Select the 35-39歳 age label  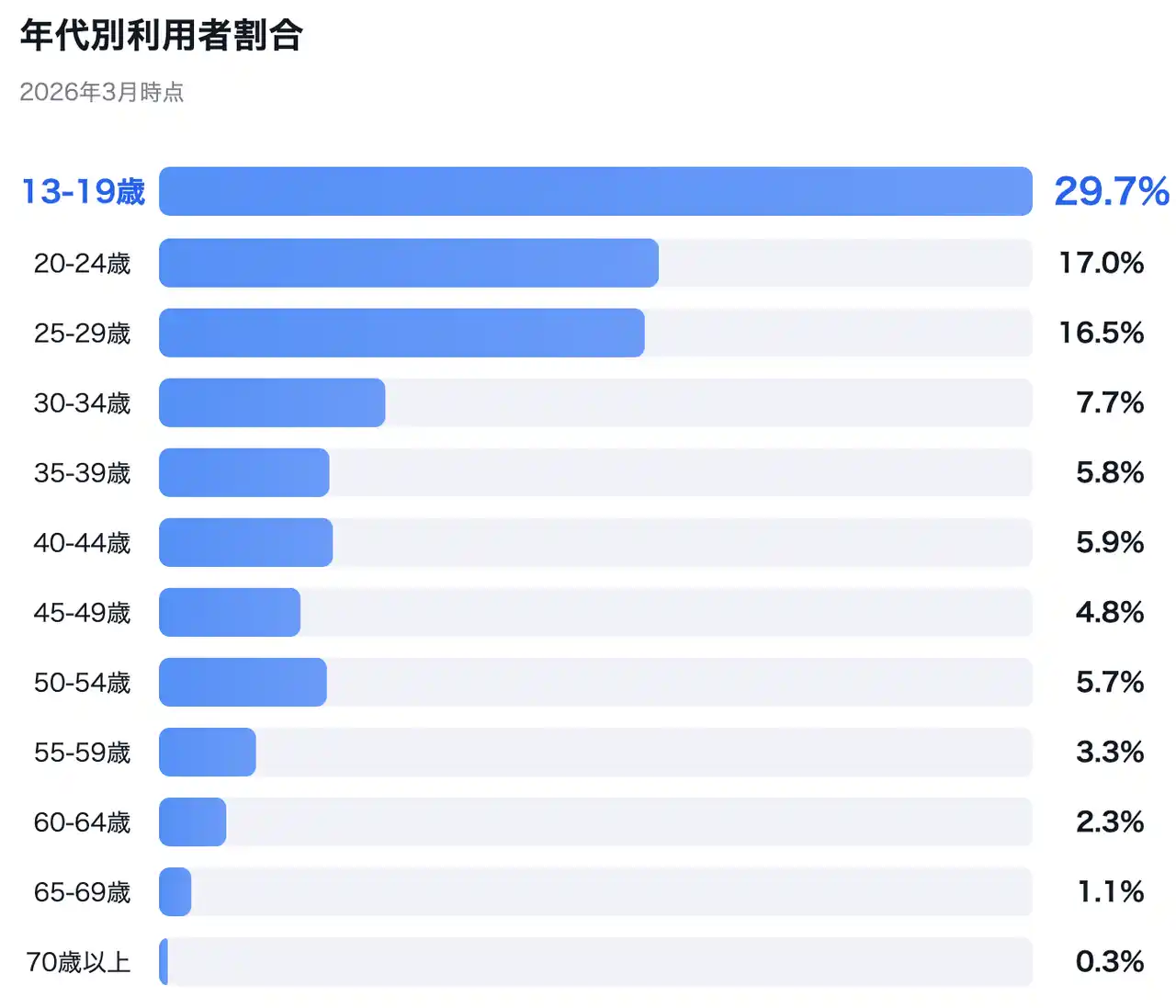tap(82, 472)
